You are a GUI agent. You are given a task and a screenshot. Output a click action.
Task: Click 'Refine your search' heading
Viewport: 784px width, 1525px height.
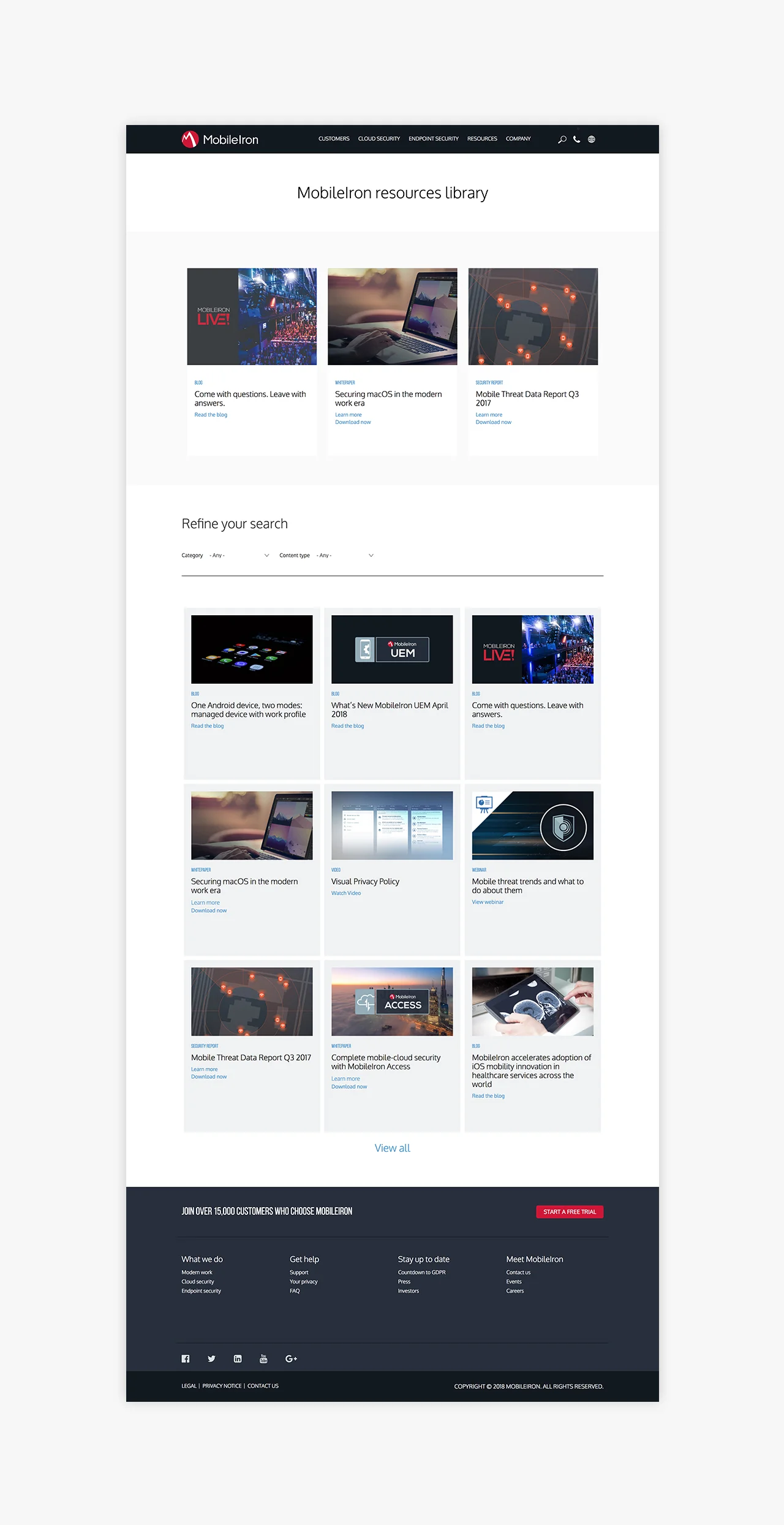pyautogui.click(x=235, y=524)
